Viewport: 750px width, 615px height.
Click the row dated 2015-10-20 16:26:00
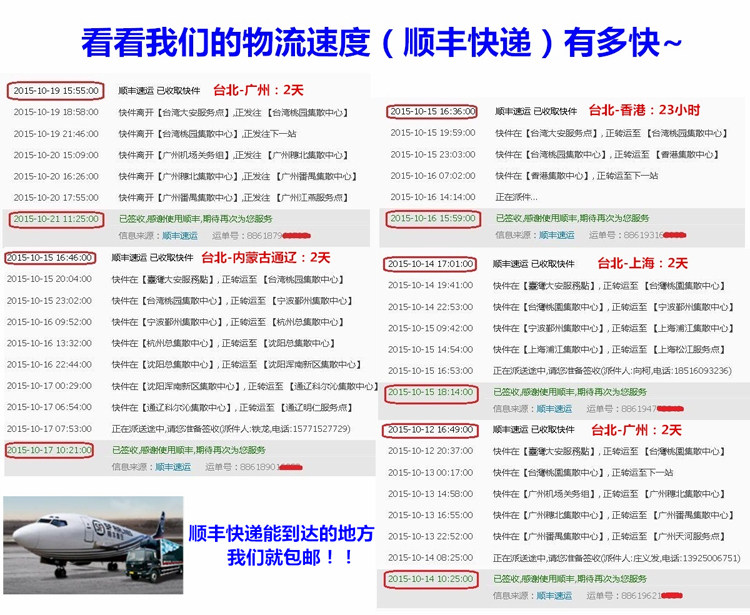pyautogui.click(x=185, y=176)
